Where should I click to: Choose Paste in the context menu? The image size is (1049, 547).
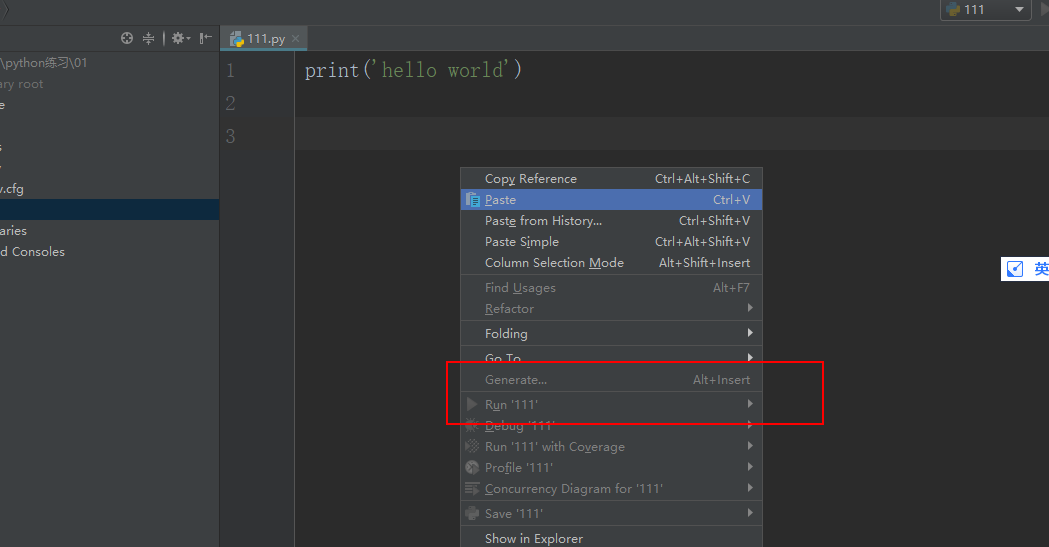point(611,199)
